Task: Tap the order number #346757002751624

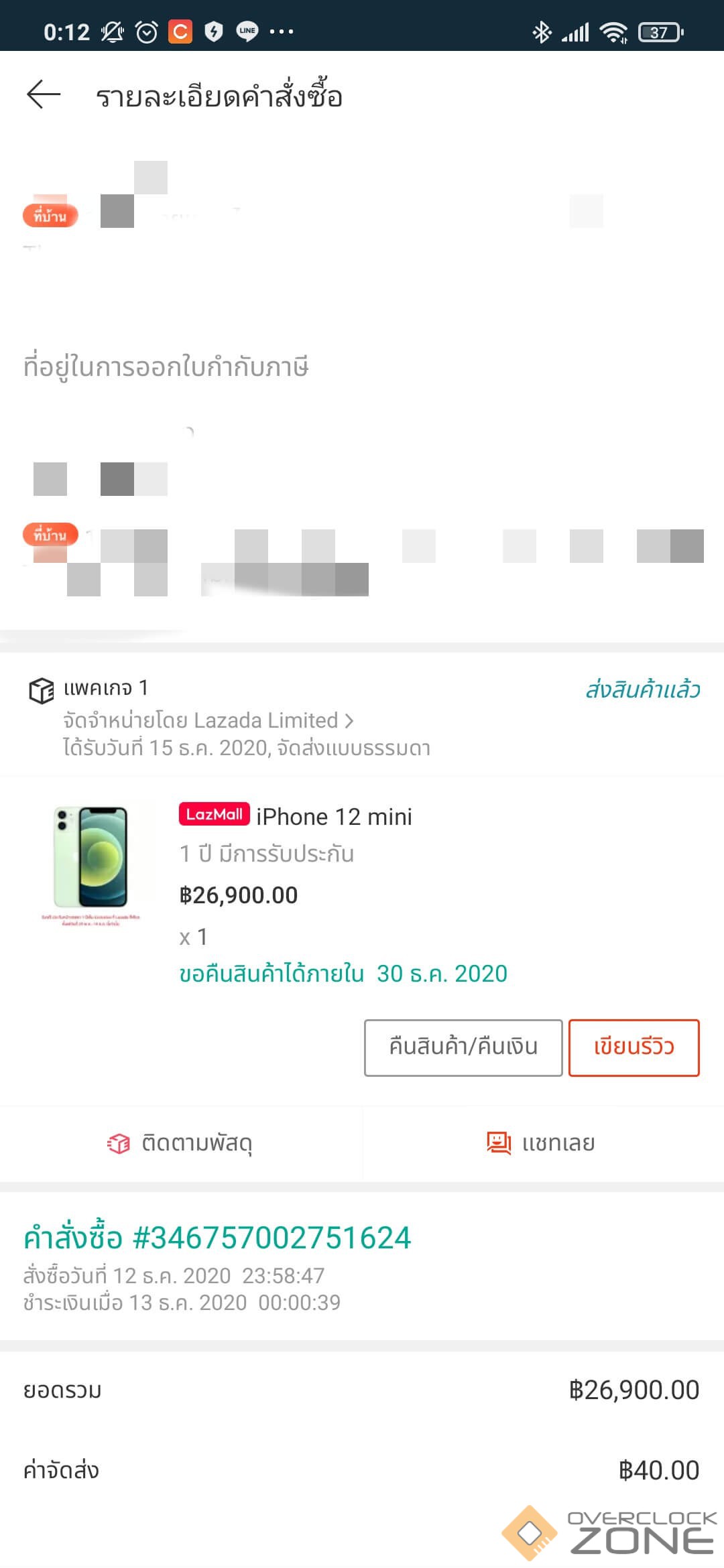Action: pos(217,1238)
